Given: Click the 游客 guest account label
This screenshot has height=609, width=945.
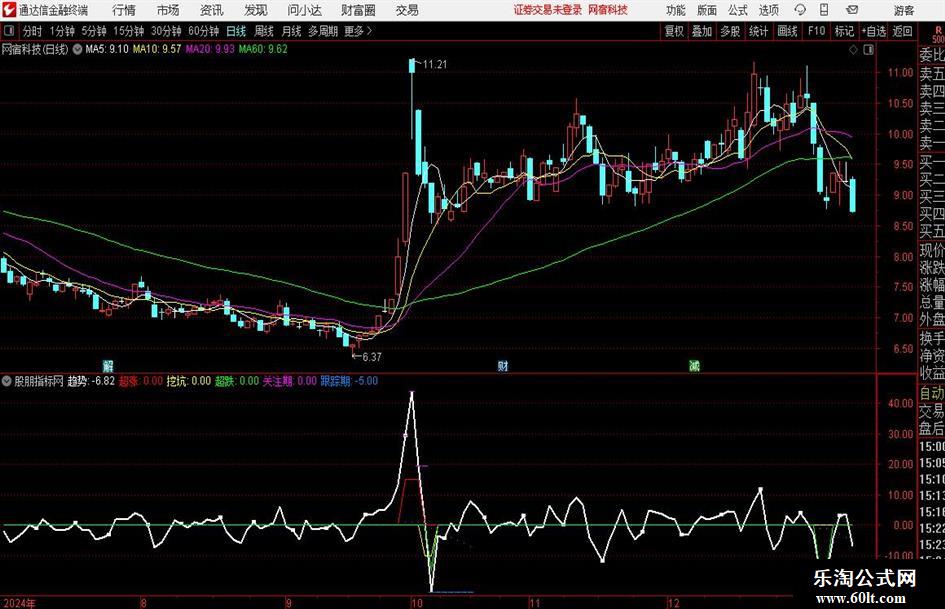Looking at the screenshot, I should tap(904, 10).
